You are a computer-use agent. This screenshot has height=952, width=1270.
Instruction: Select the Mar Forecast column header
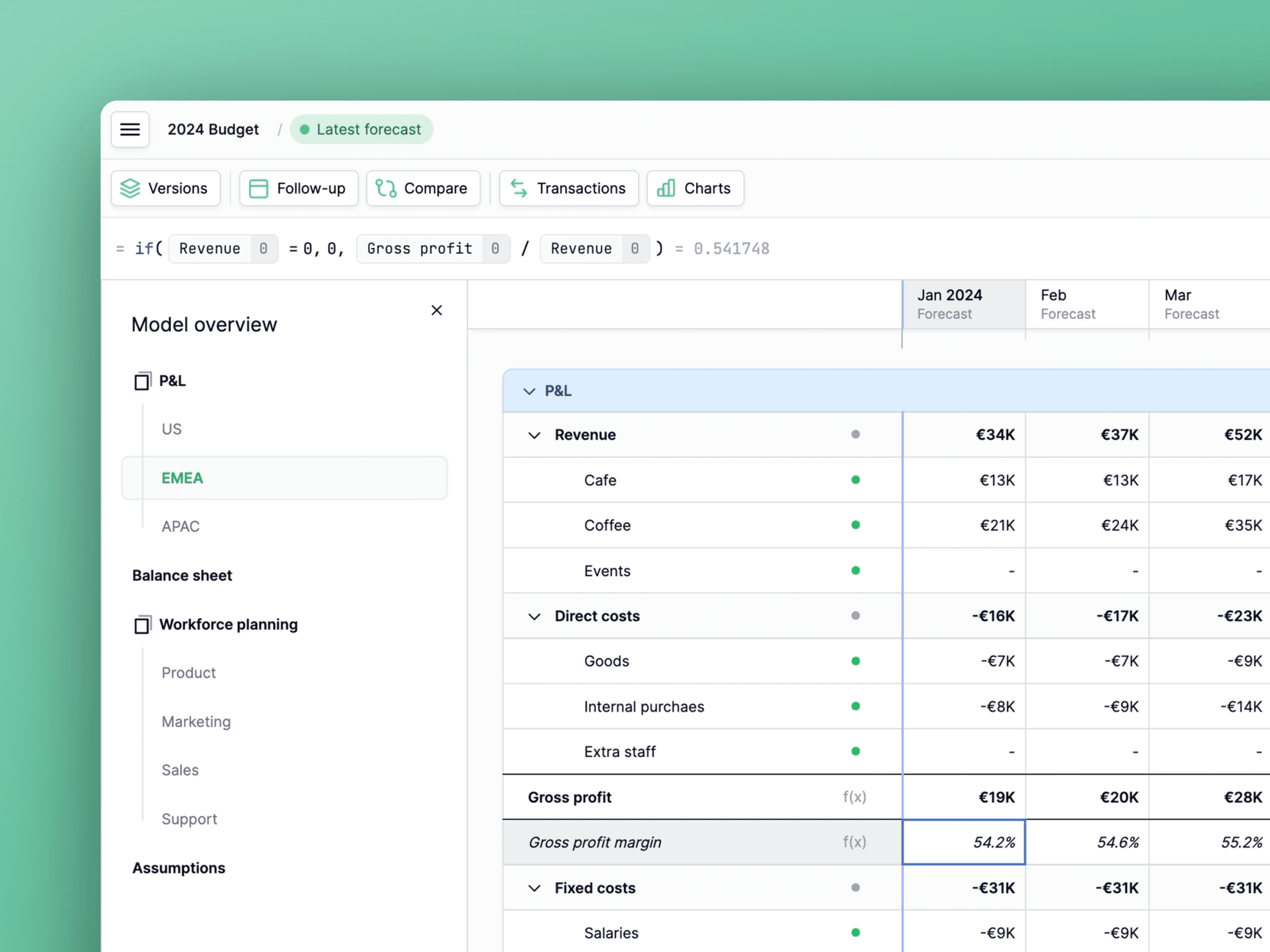point(1210,304)
